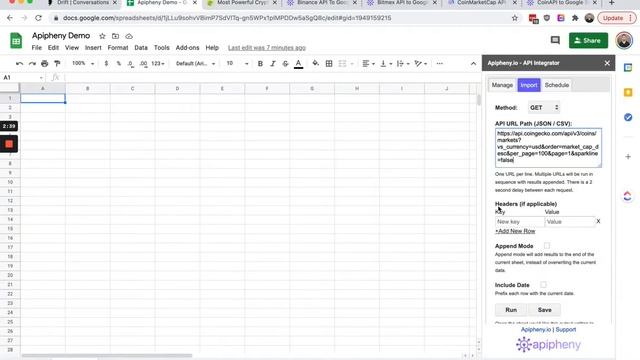Click the Share button
Screen dimensions: 640x360
(588, 40)
